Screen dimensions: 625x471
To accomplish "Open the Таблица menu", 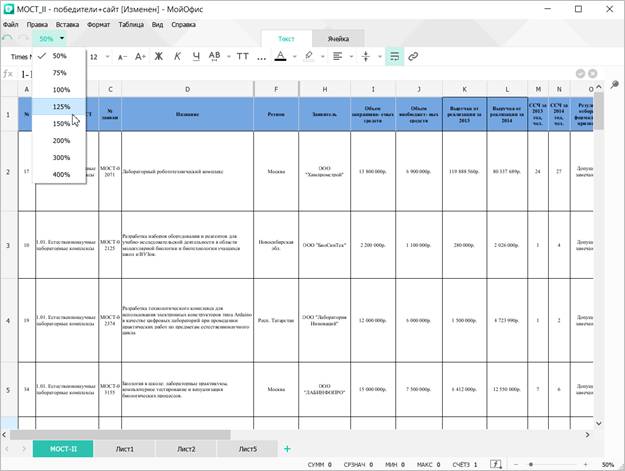I will click(x=131, y=22).
